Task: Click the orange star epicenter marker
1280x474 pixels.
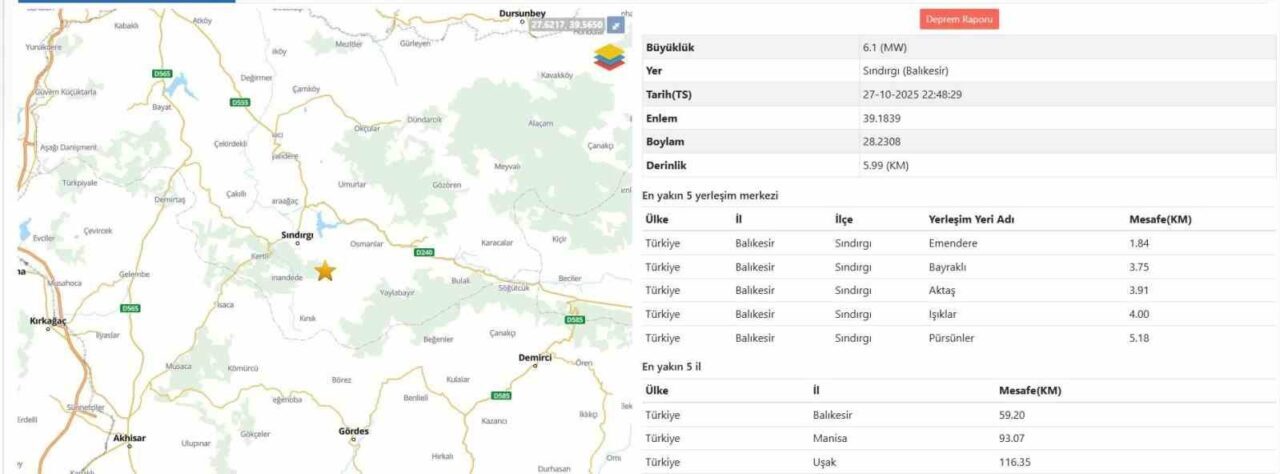Action: [x=326, y=271]
